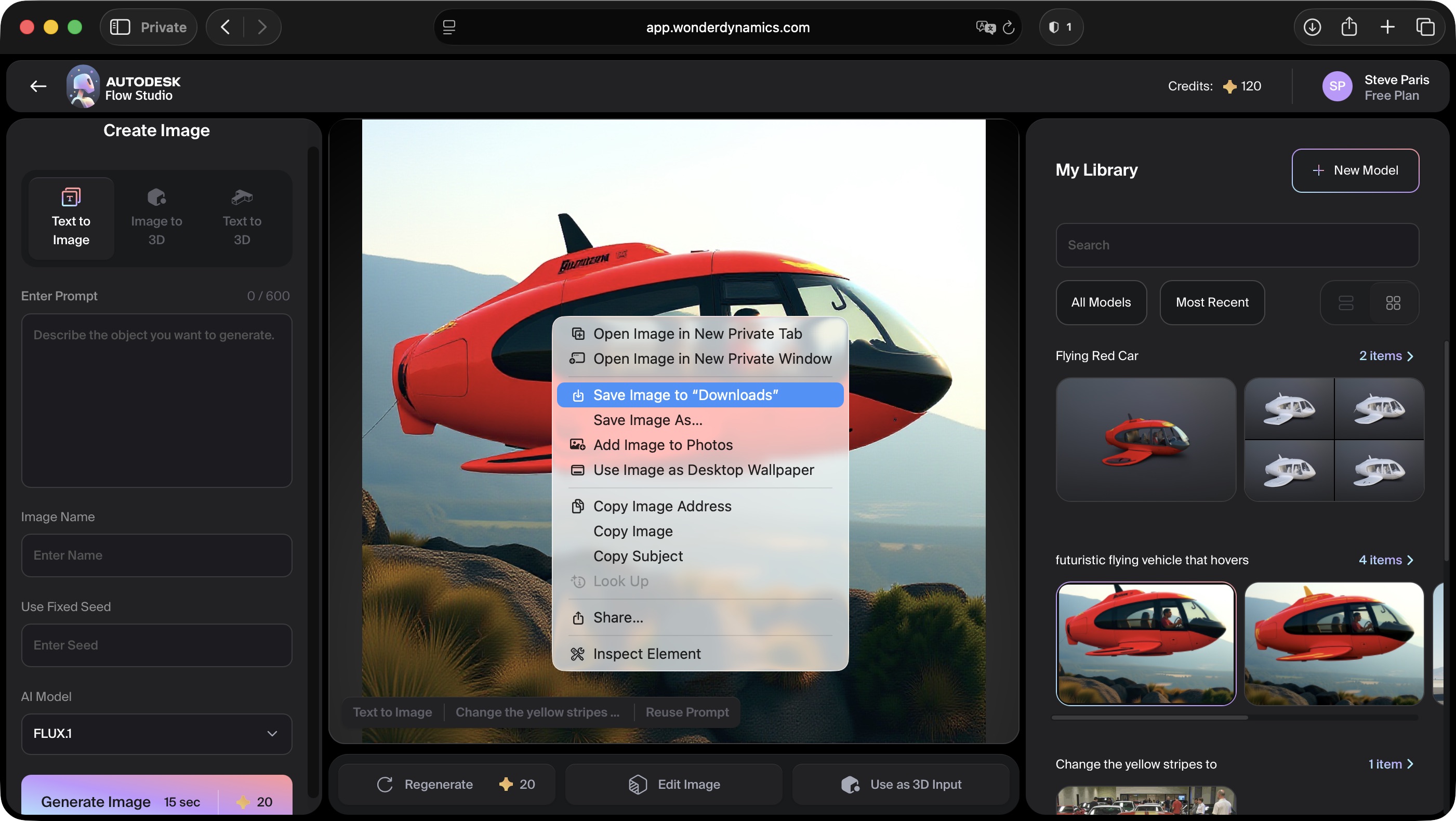Screen dimensions: 1456x821
Task: Select the Image to 3D mode icon
Action: [x=156, y=197]
